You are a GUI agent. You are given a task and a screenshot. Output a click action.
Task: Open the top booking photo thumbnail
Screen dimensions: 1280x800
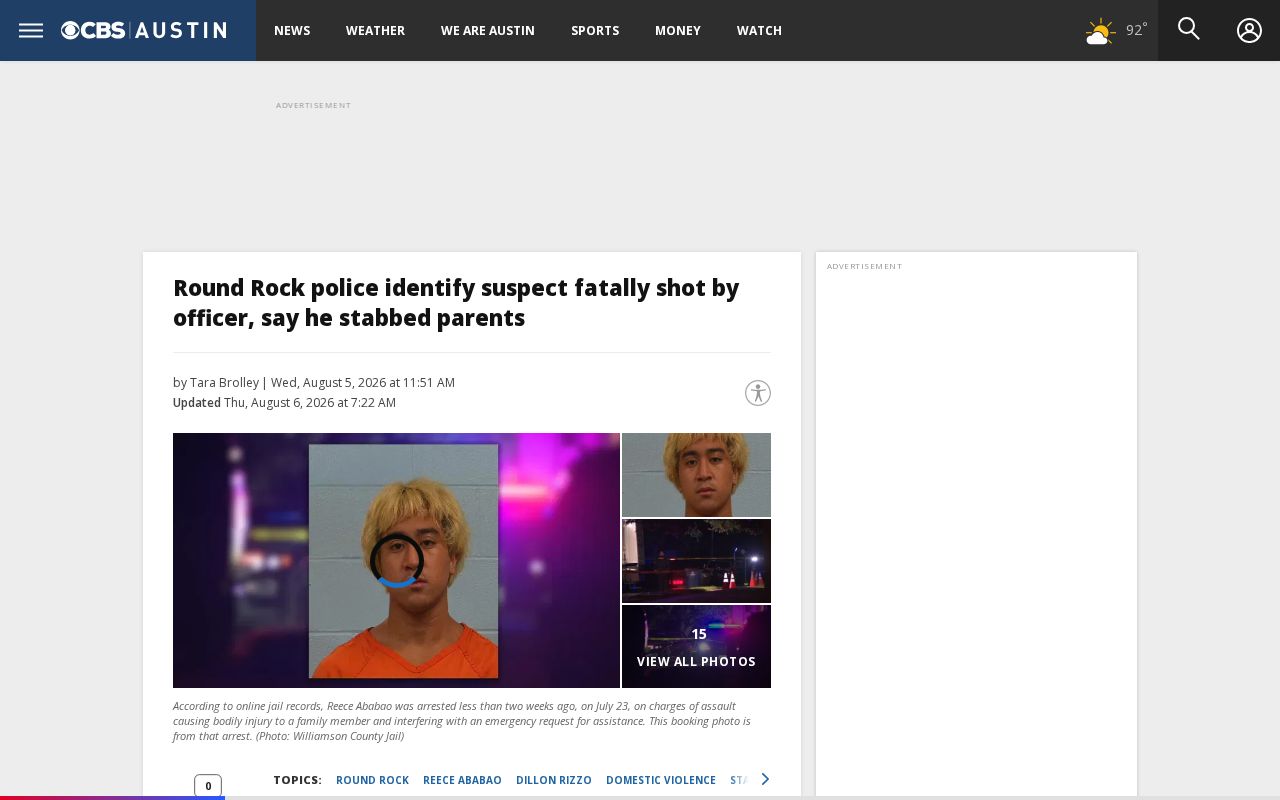click(x=696, y=475)
